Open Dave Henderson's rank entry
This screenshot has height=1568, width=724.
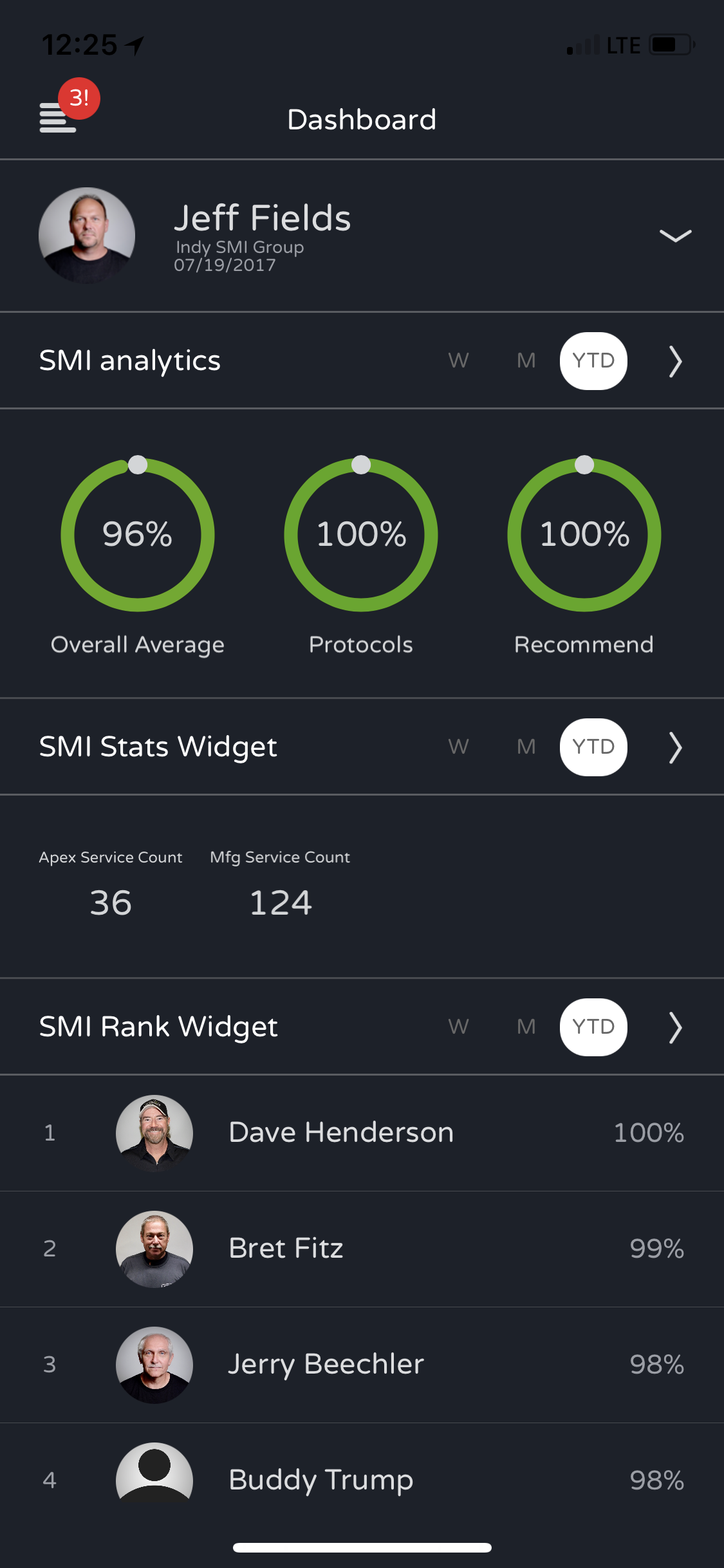[341, 1133]
